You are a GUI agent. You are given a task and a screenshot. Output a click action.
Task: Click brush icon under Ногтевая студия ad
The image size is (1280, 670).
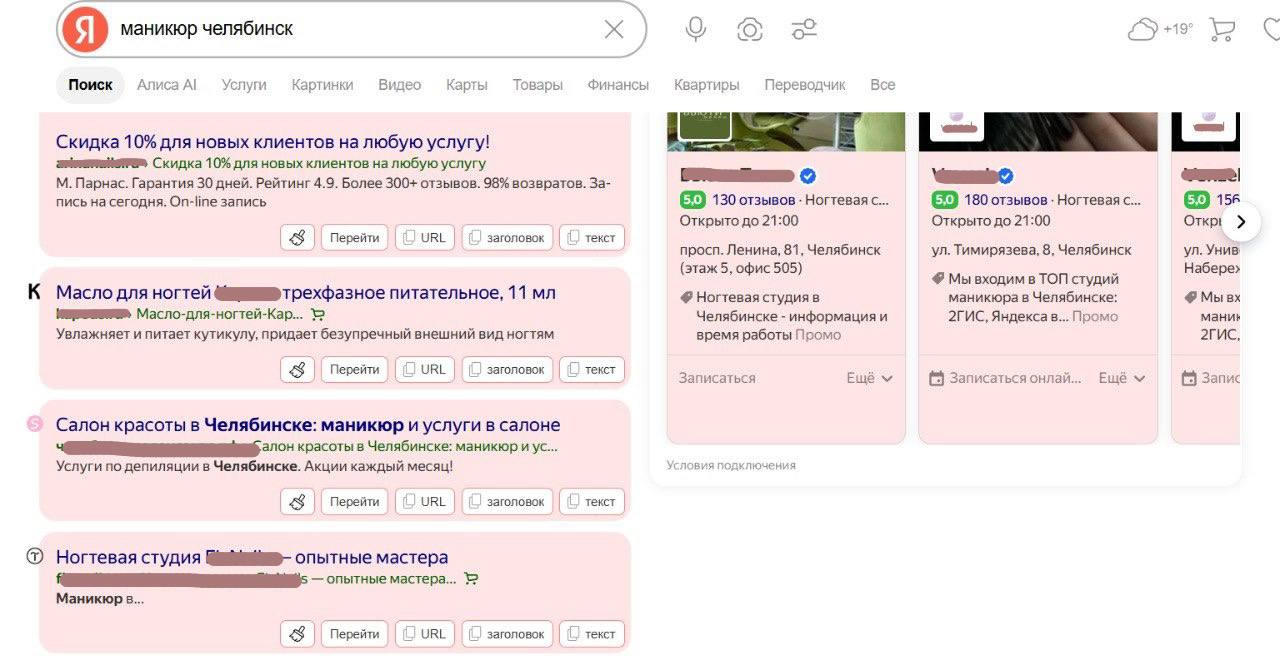click(297, 633)
